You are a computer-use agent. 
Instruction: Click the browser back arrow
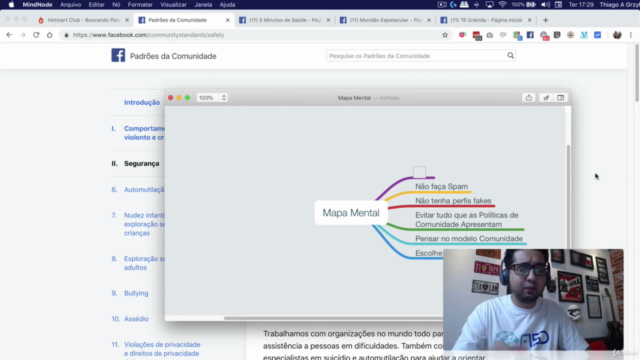[x=9, y=35]
